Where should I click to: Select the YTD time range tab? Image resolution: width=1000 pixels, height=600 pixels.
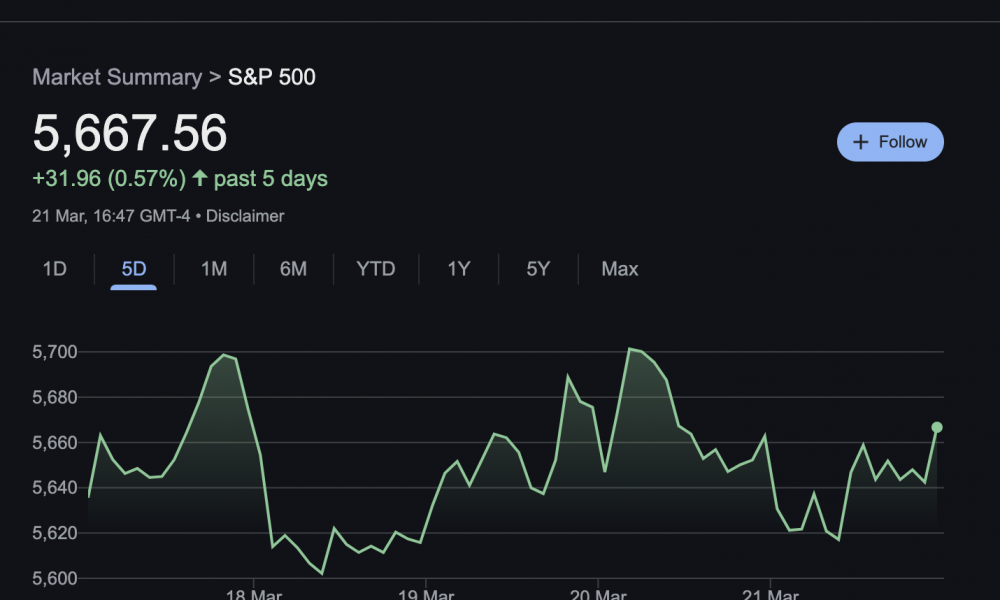[376, 269]
